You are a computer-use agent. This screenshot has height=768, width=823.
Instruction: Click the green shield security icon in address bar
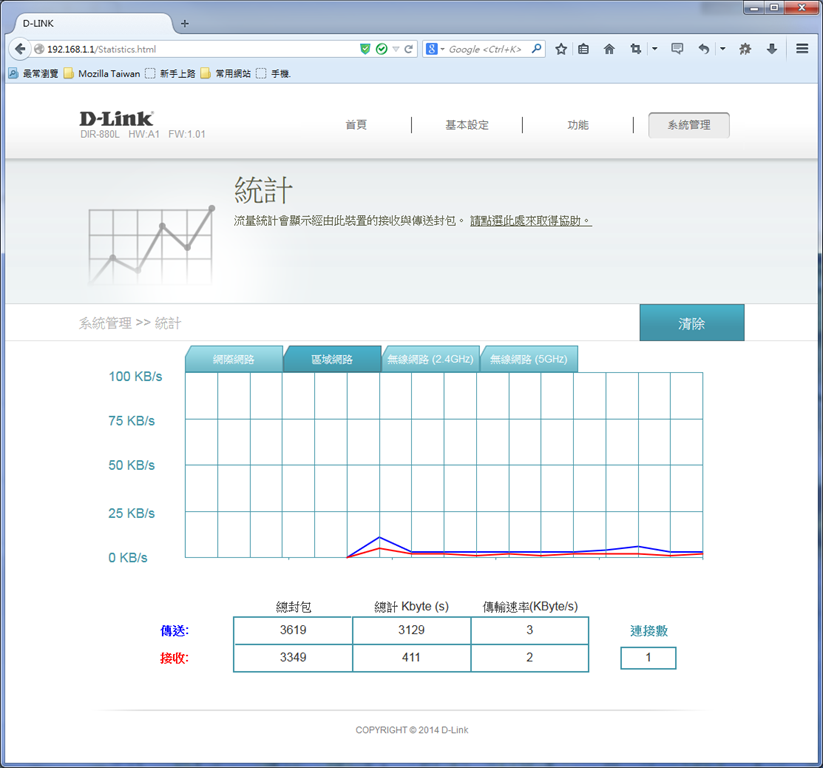point(365,49)
